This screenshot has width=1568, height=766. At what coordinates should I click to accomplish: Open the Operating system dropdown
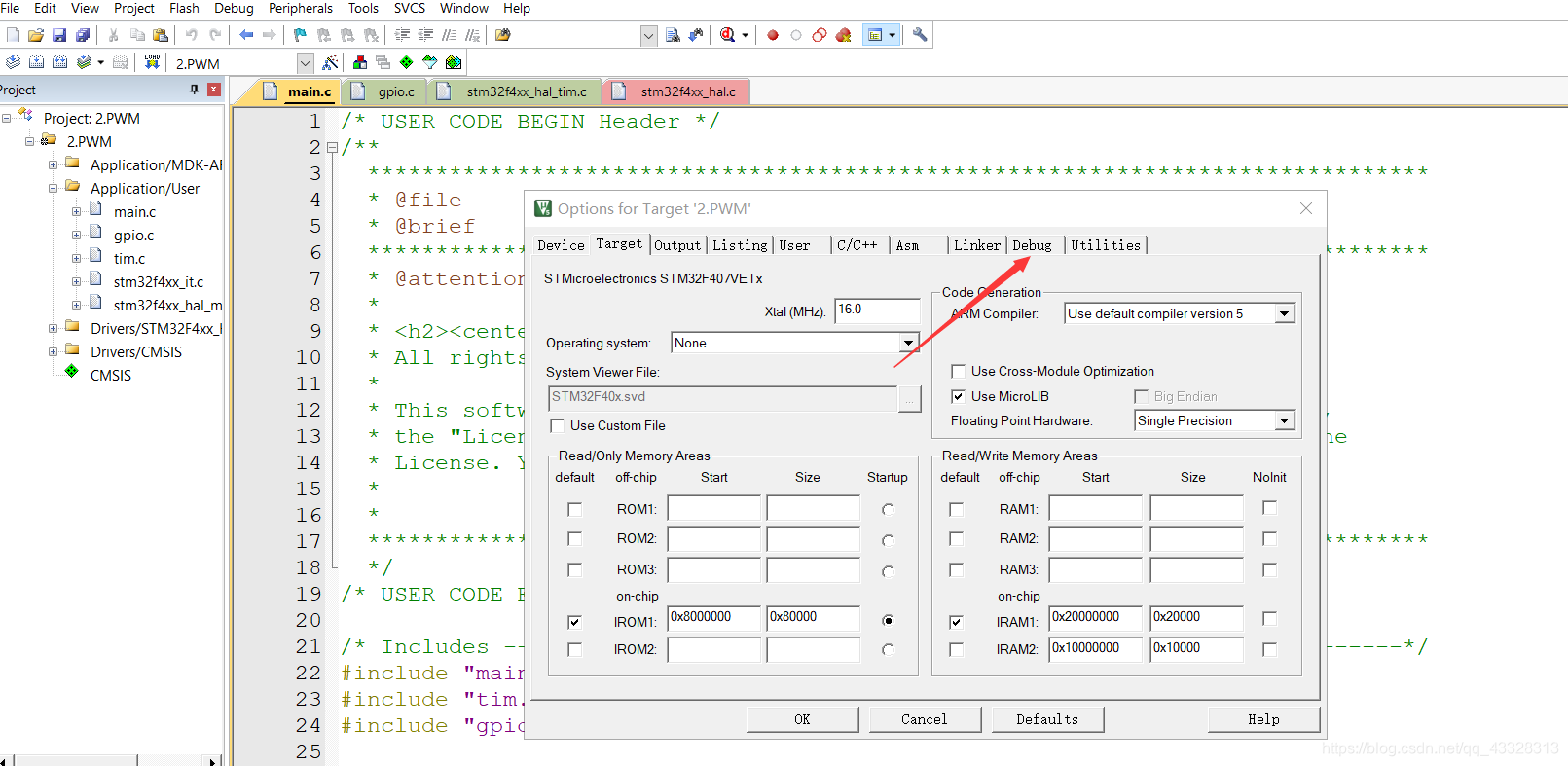point(907,343)
